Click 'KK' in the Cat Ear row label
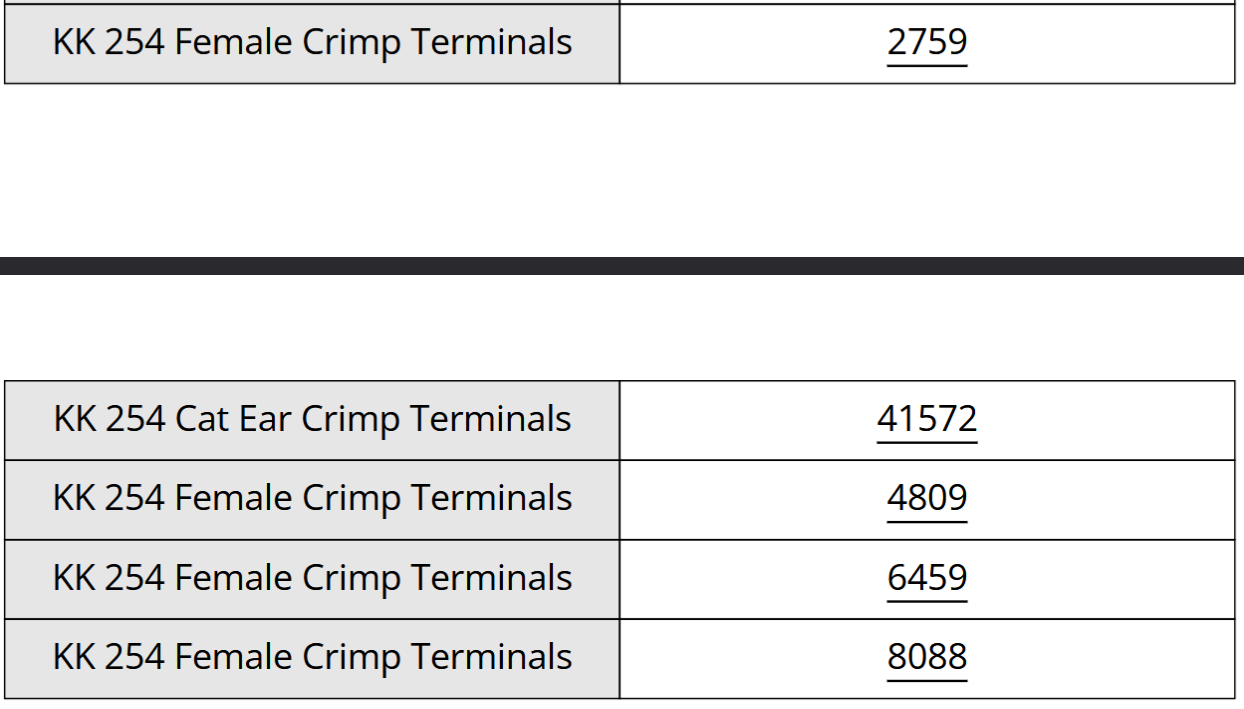The height and width of the screenshot is (709, 1244). tap(74, 419)
